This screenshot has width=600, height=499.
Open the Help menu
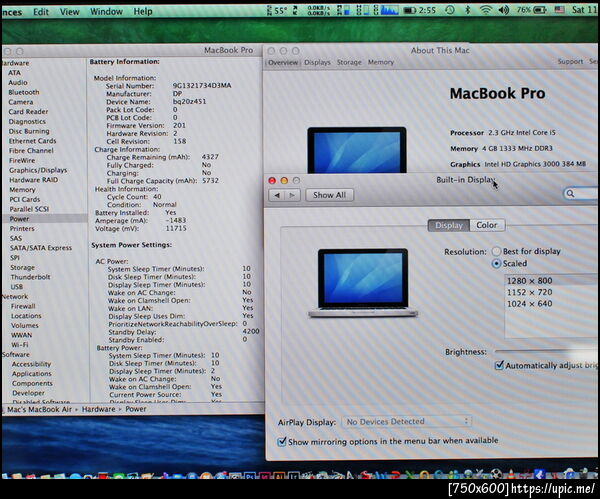pyautogui.click(x=143, y=11)
